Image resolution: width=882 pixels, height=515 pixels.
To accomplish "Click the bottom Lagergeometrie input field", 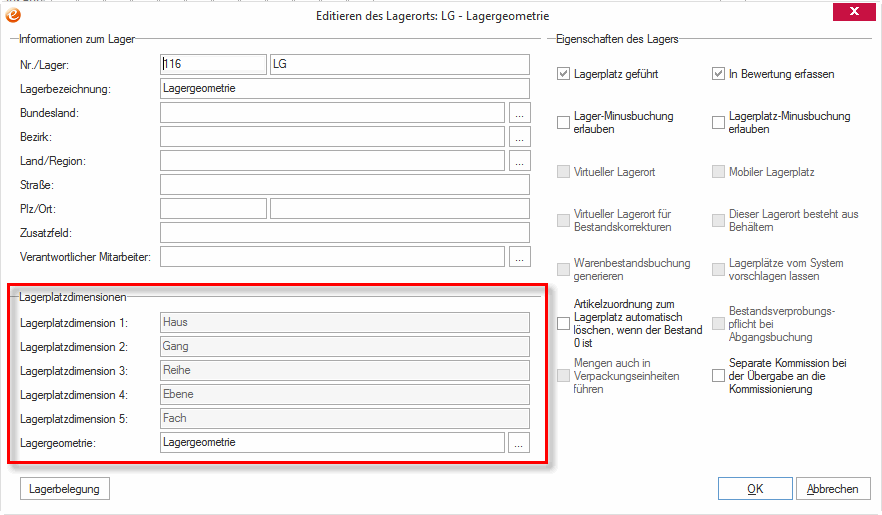I will [x=332, y=442].
